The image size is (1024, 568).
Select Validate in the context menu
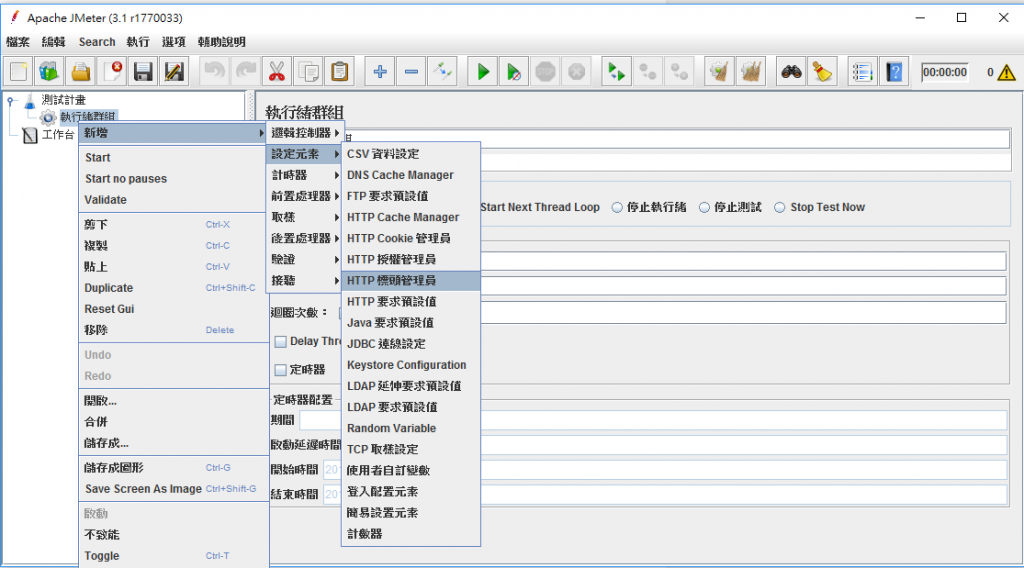(173, 200)
